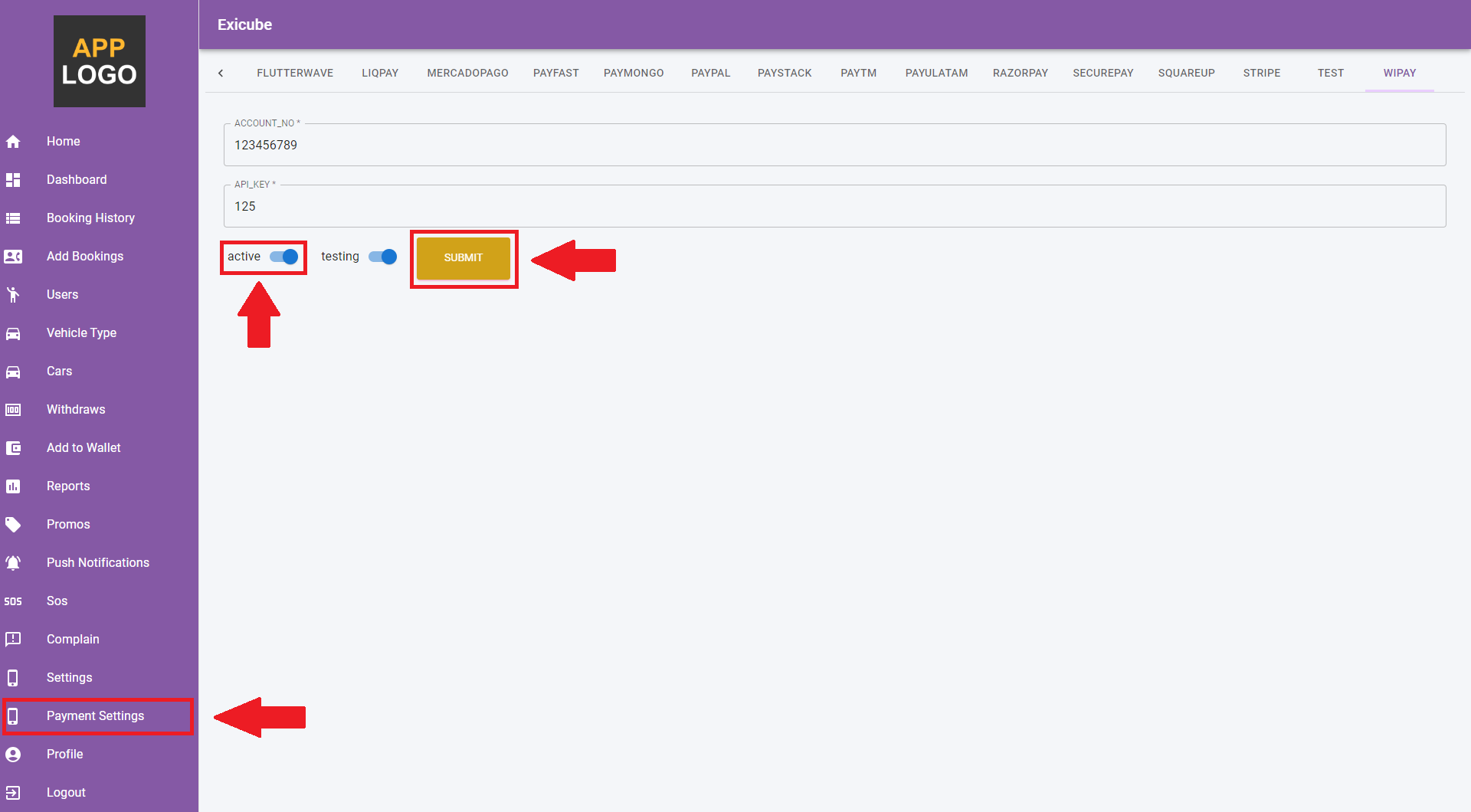Open Vehicle Type using its car icon
Viewport: 1471px width, 812px height.
click(x=14, y=332)
